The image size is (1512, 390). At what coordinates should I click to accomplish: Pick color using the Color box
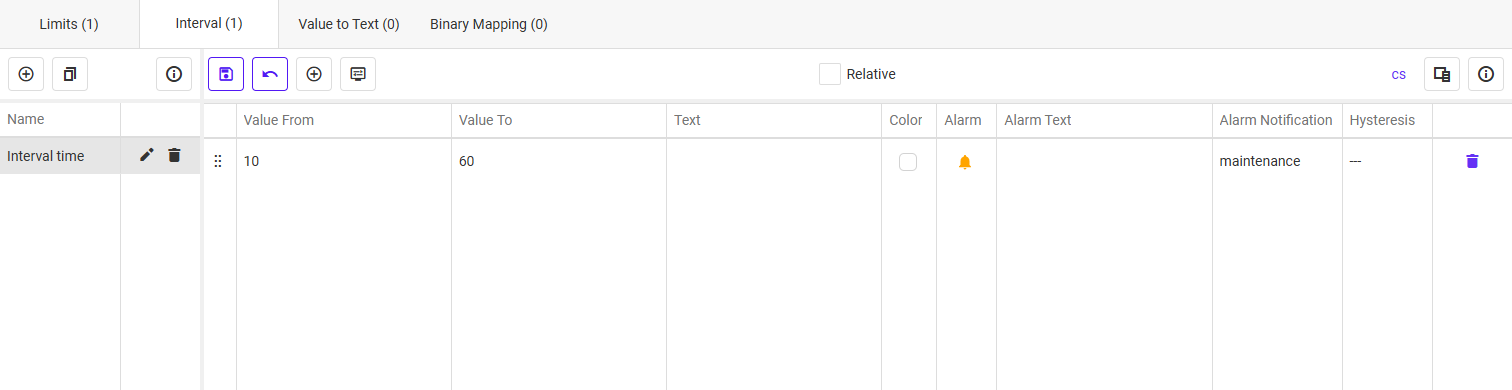pyautogui.click(x=908, y=162)
